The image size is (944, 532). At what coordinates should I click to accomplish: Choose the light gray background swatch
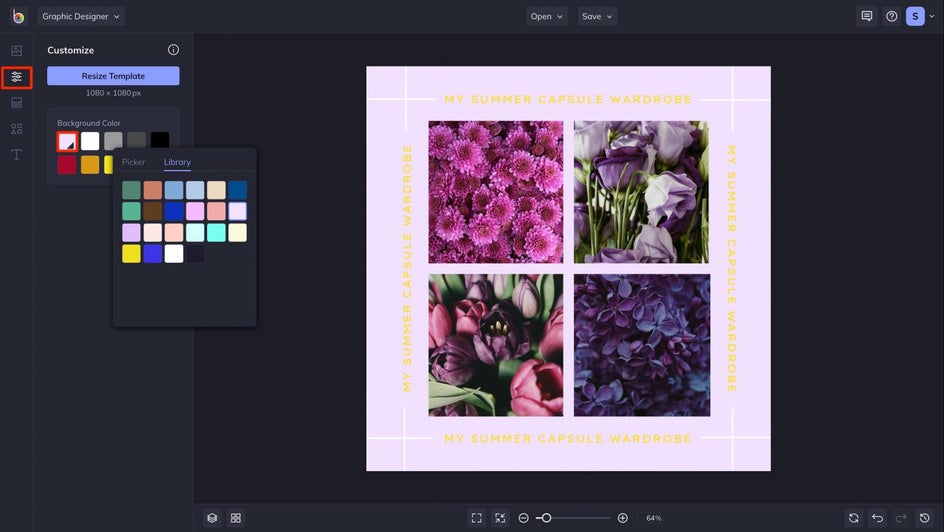tap(113, 141)
